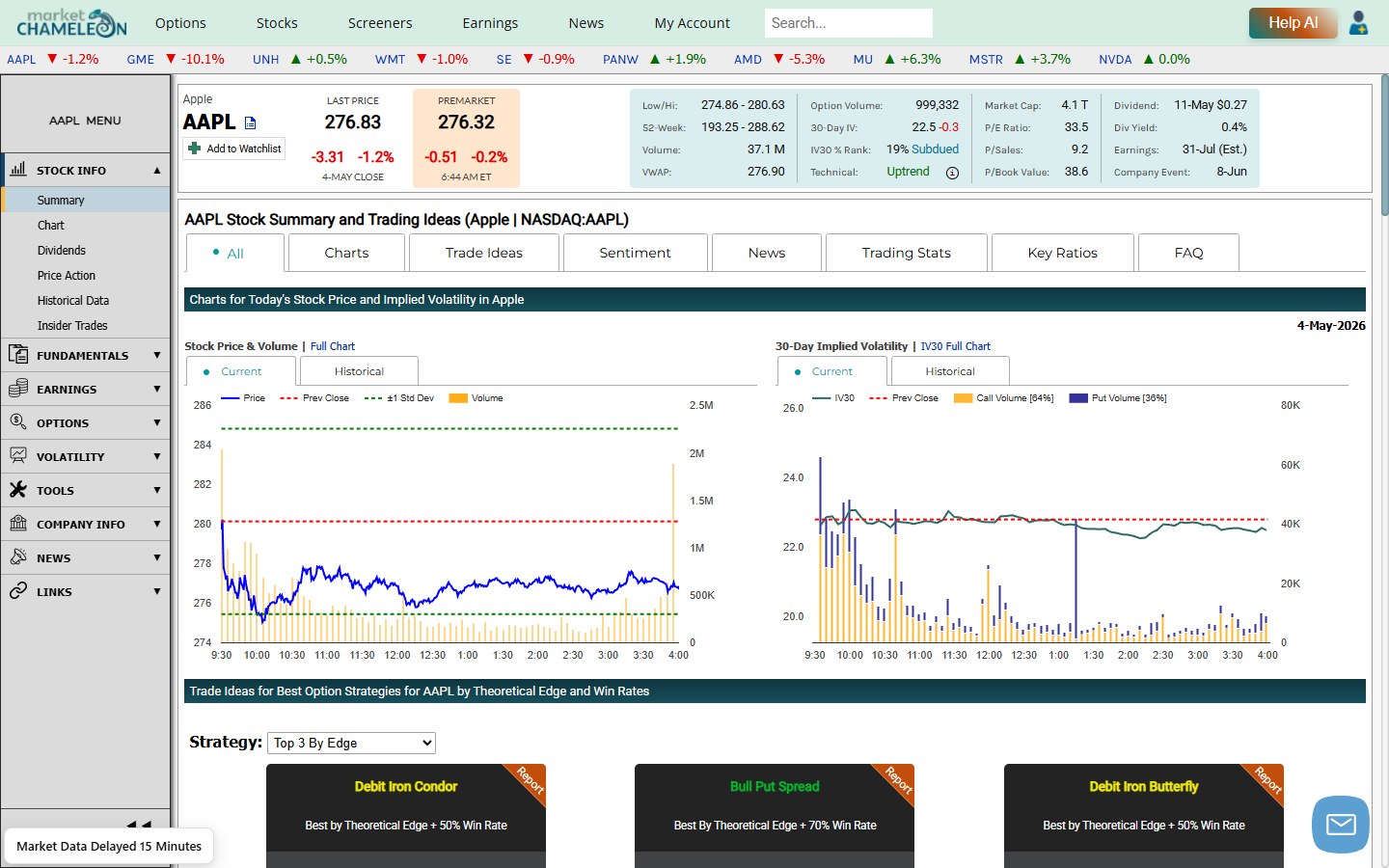Click the Search input field
The height and width of the screenshot is (868, 1389).
pyautogui.click(x=848, y=23)
